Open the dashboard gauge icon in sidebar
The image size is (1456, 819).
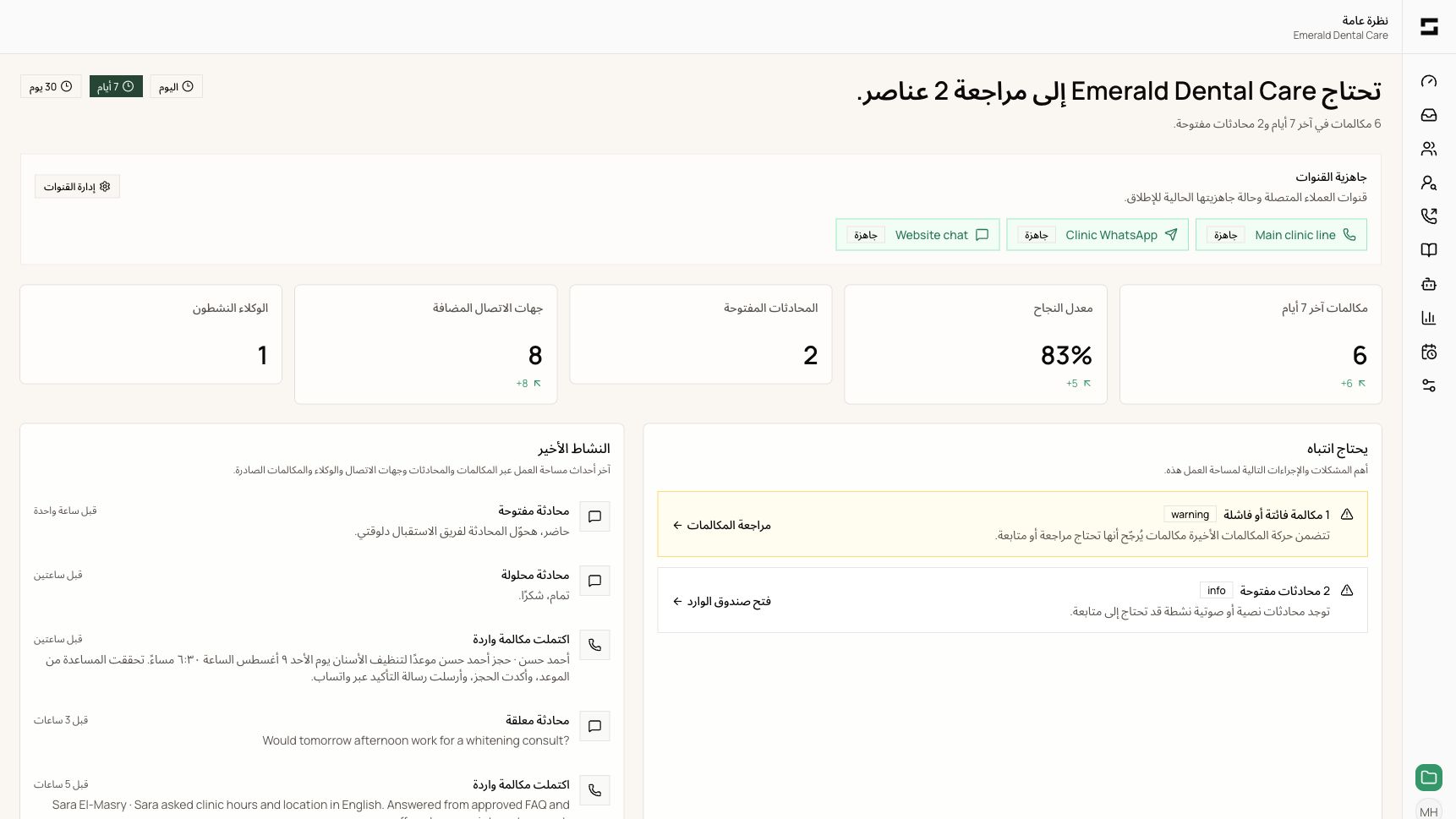click(x=1429, y=81)
